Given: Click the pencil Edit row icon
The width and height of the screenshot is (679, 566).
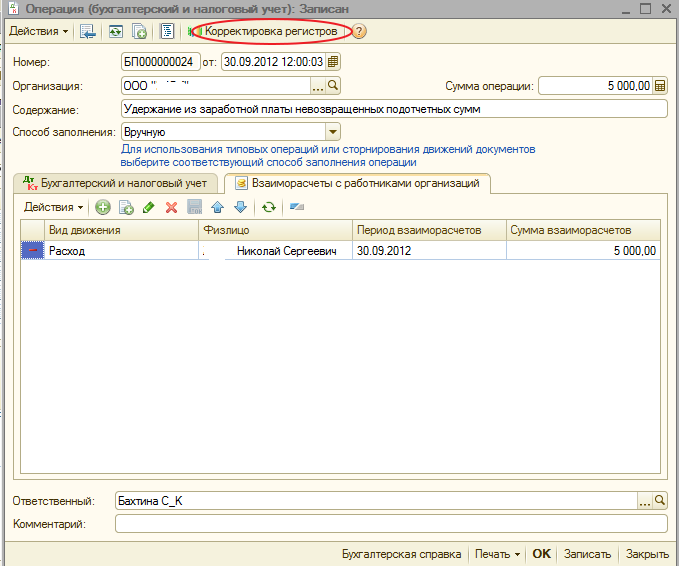Looking at the screenshot, I should click(x=149, y=207).
